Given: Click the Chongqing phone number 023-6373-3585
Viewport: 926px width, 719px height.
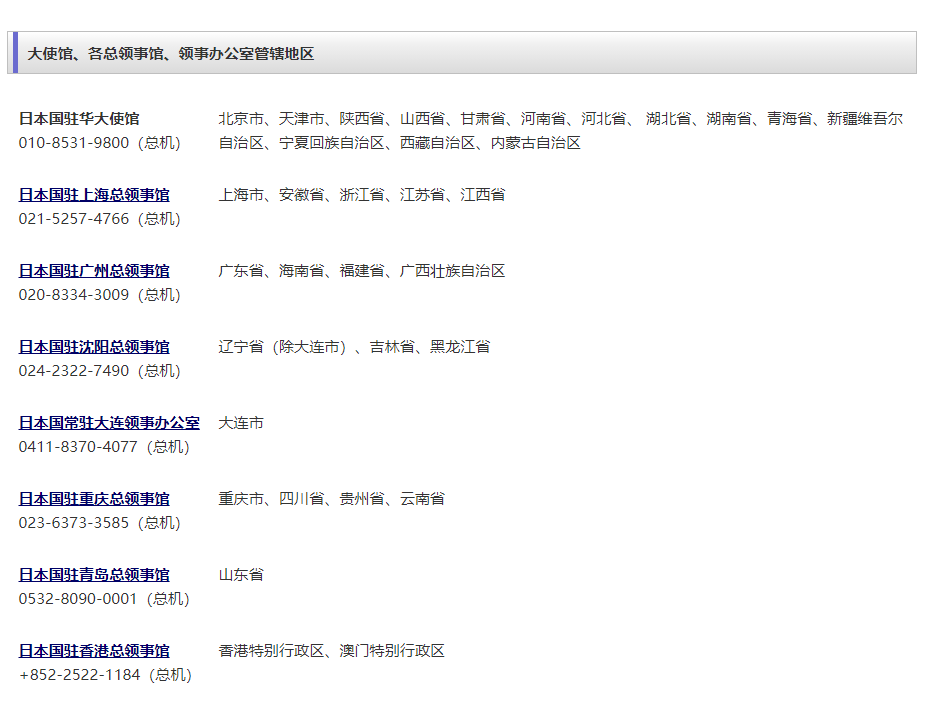Looking at the screenshot, I should [74, 523].
